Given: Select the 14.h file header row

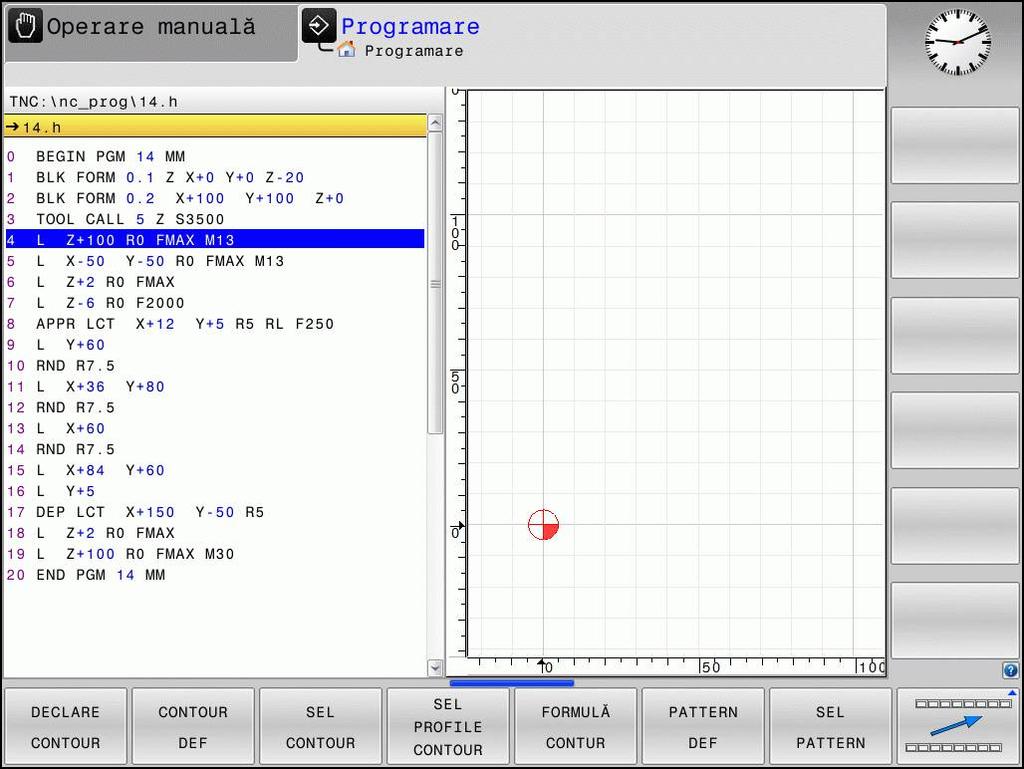Looking at the screenshot, I should pos(216,127).
